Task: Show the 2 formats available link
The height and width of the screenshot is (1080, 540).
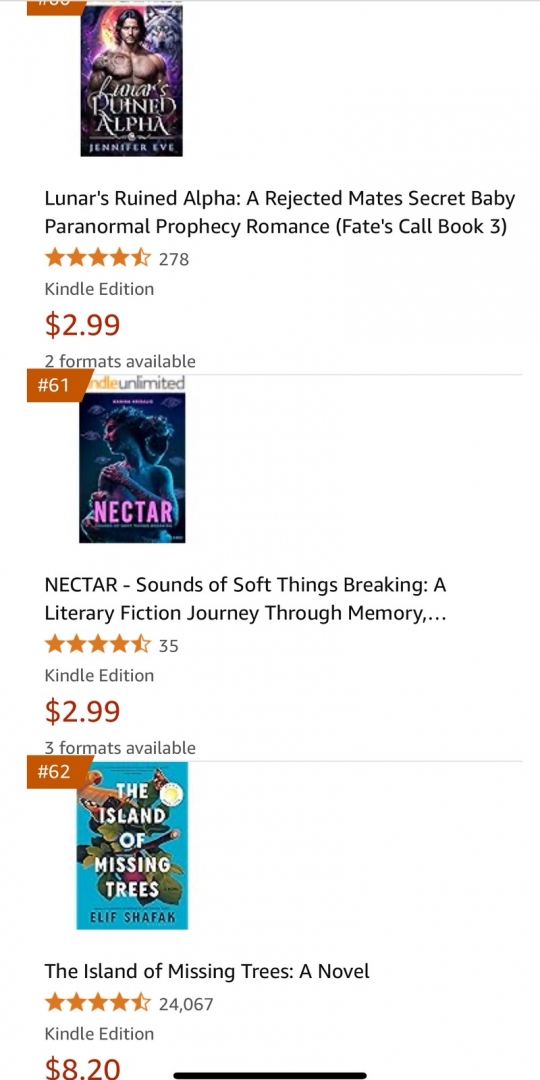Action: click(x=120, y=361)
